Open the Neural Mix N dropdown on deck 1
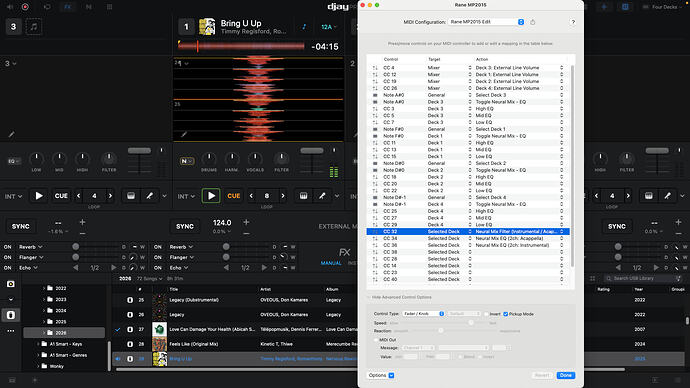This screenshot has width=690, height=388. click(187, 161)
